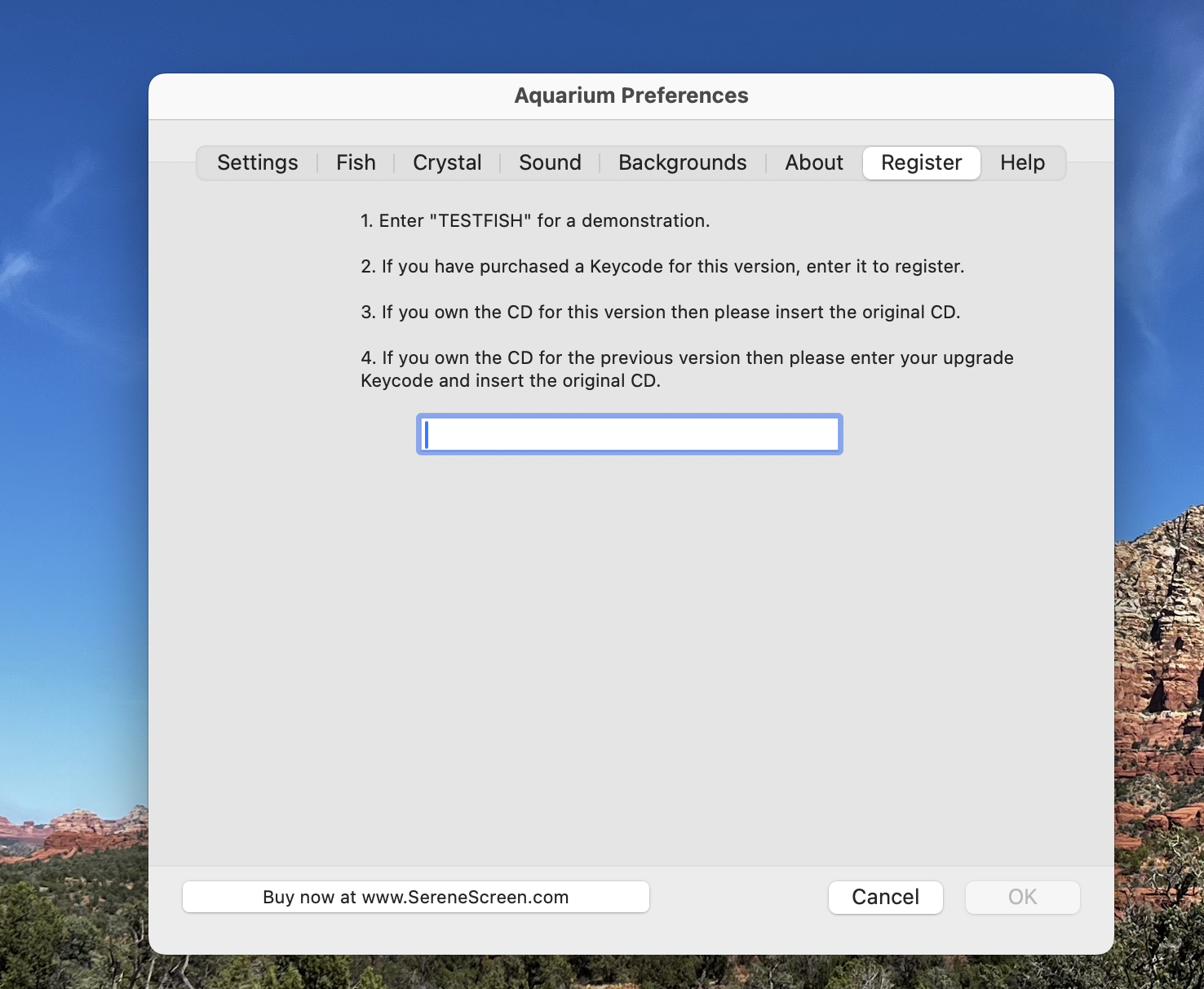Image resolution: width=1204 pixels, height=989 pixels.
Task: Show the About tab
Action: click(814, 162)
